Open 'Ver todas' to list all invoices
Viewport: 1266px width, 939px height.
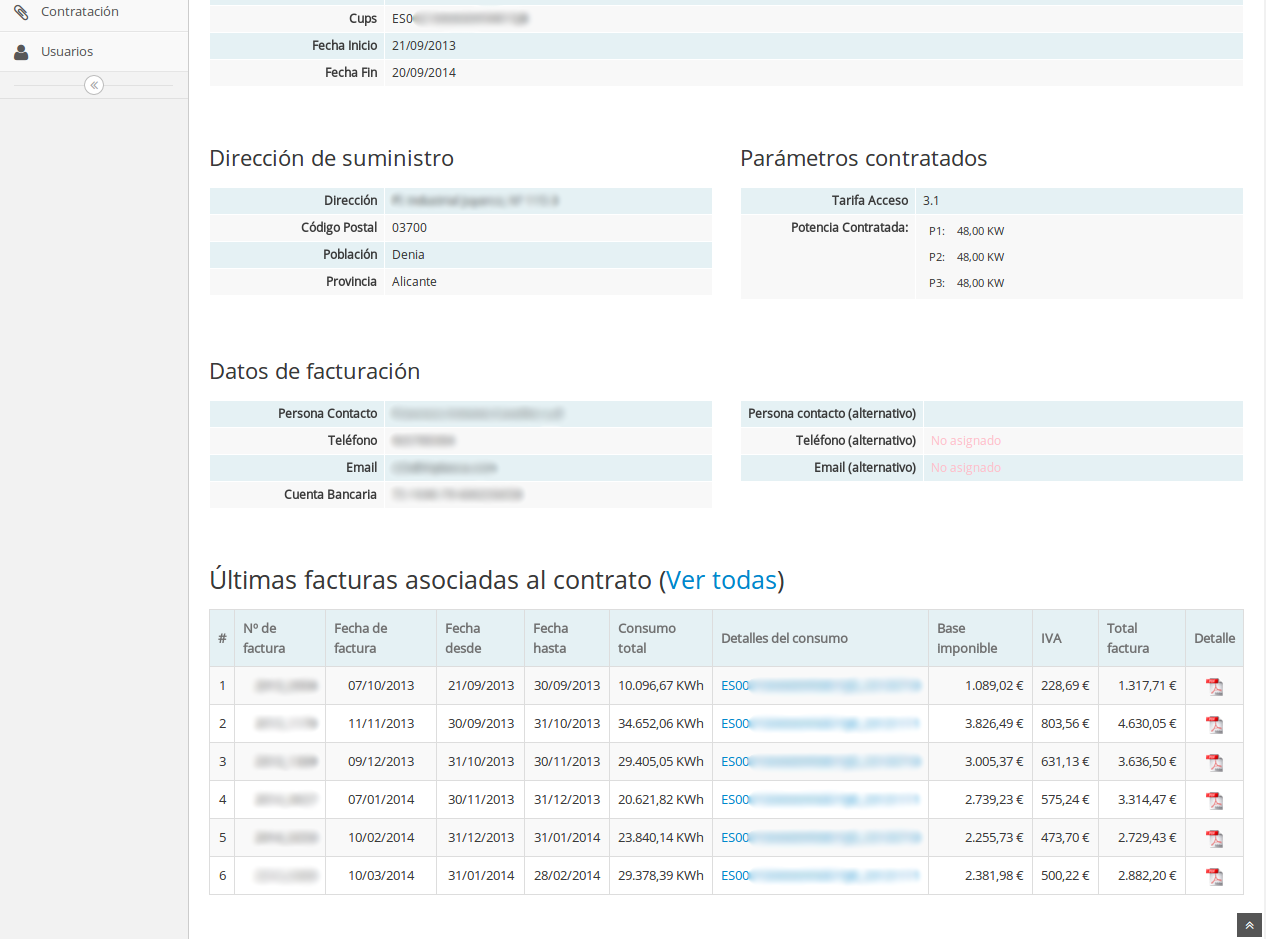(722, 579)
